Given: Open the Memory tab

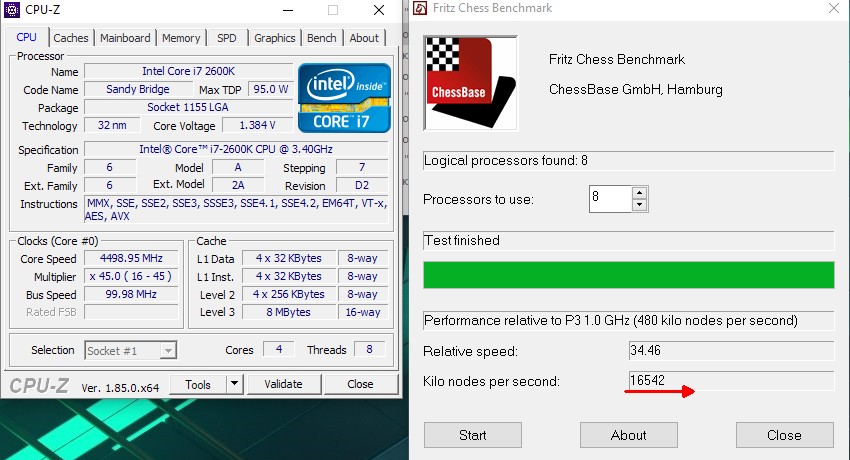Looking at the screenshot, I should 181,38.
